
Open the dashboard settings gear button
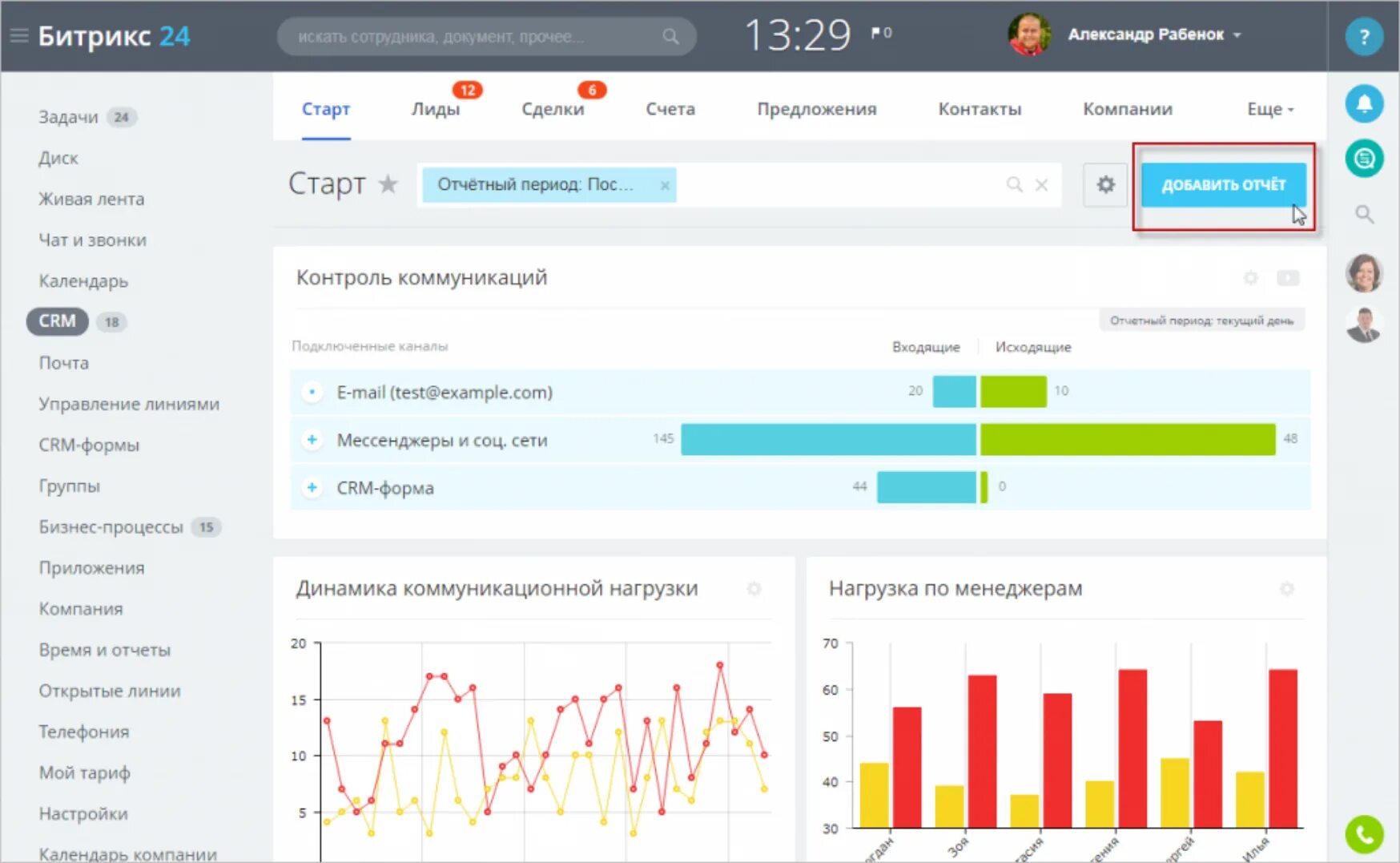pos(1105,185)
